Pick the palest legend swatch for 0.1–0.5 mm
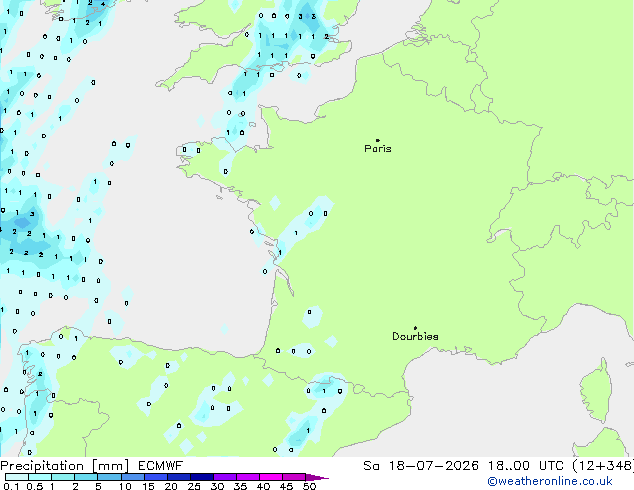The width and height of the screenshot is (634, 490). tap(17, 477)
